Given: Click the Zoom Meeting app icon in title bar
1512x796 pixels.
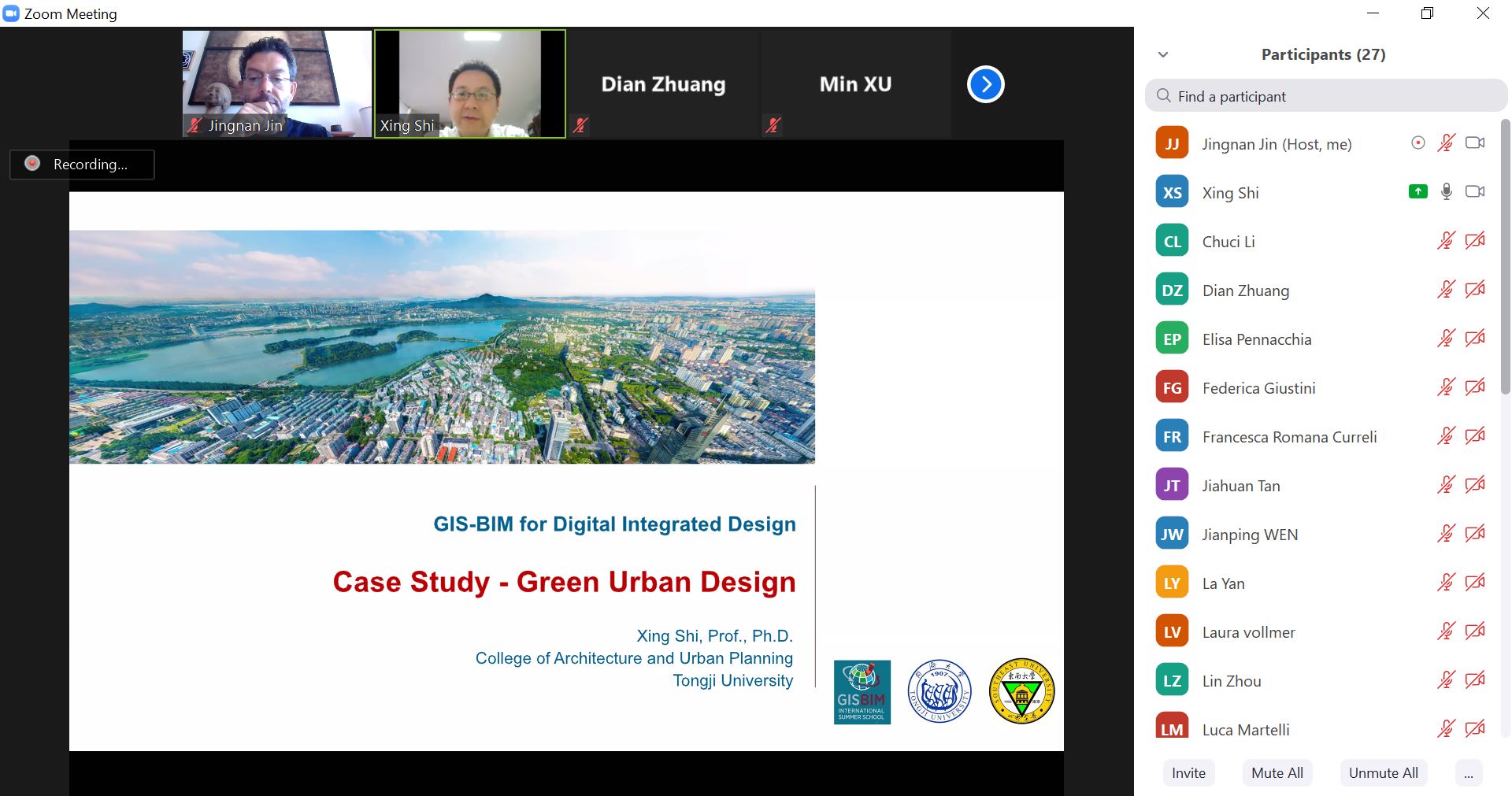Looking at the screenshot, I should click(11, 13).
